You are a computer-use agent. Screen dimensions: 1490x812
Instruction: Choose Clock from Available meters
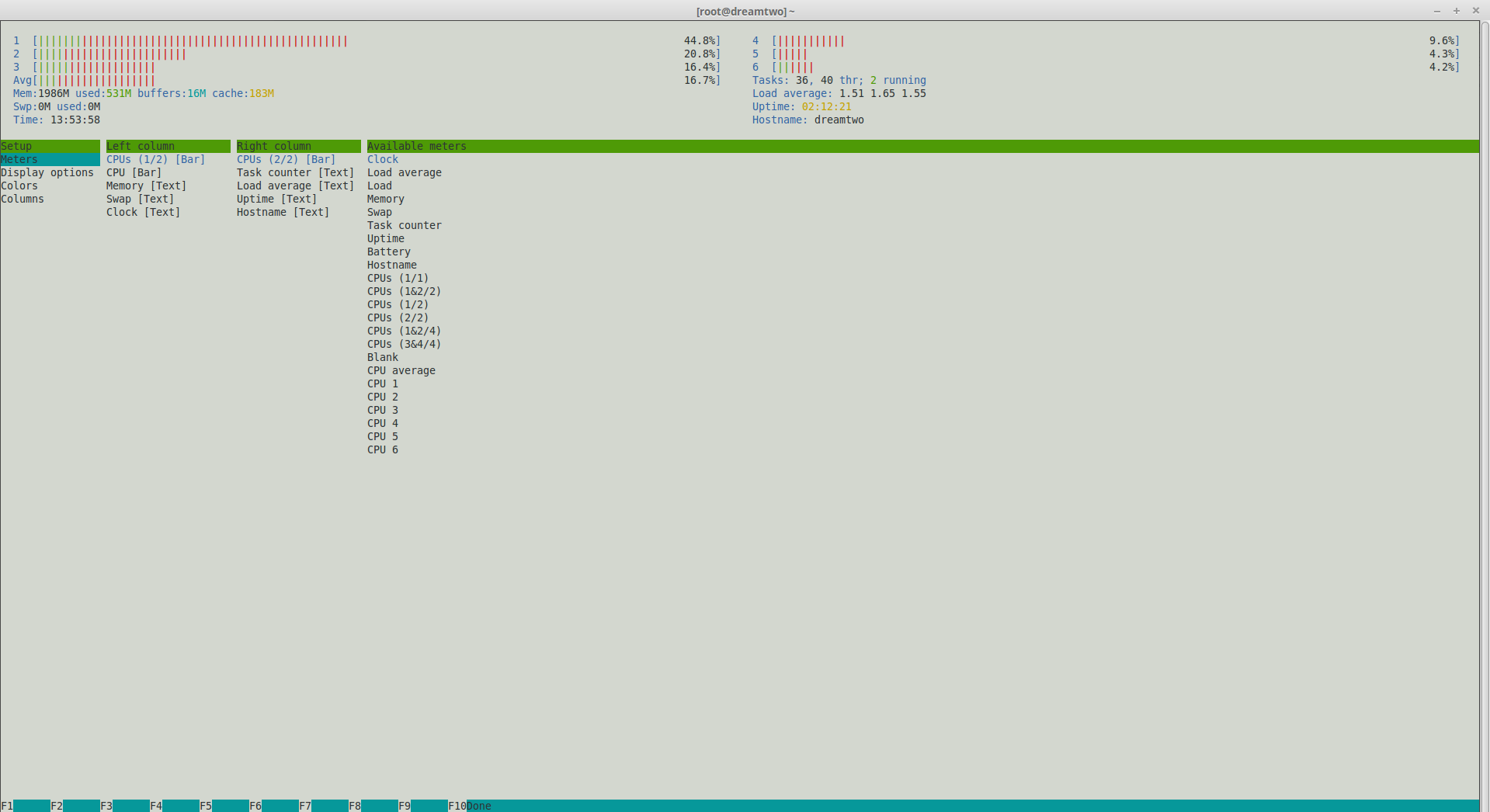tap(383, 159)
